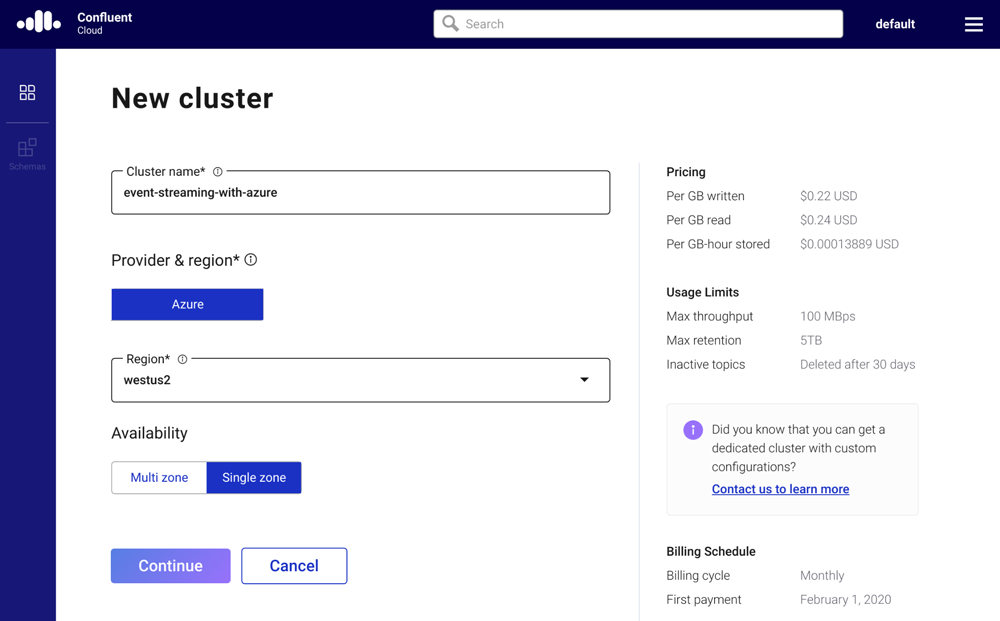Open the hamburger menu

973,24
